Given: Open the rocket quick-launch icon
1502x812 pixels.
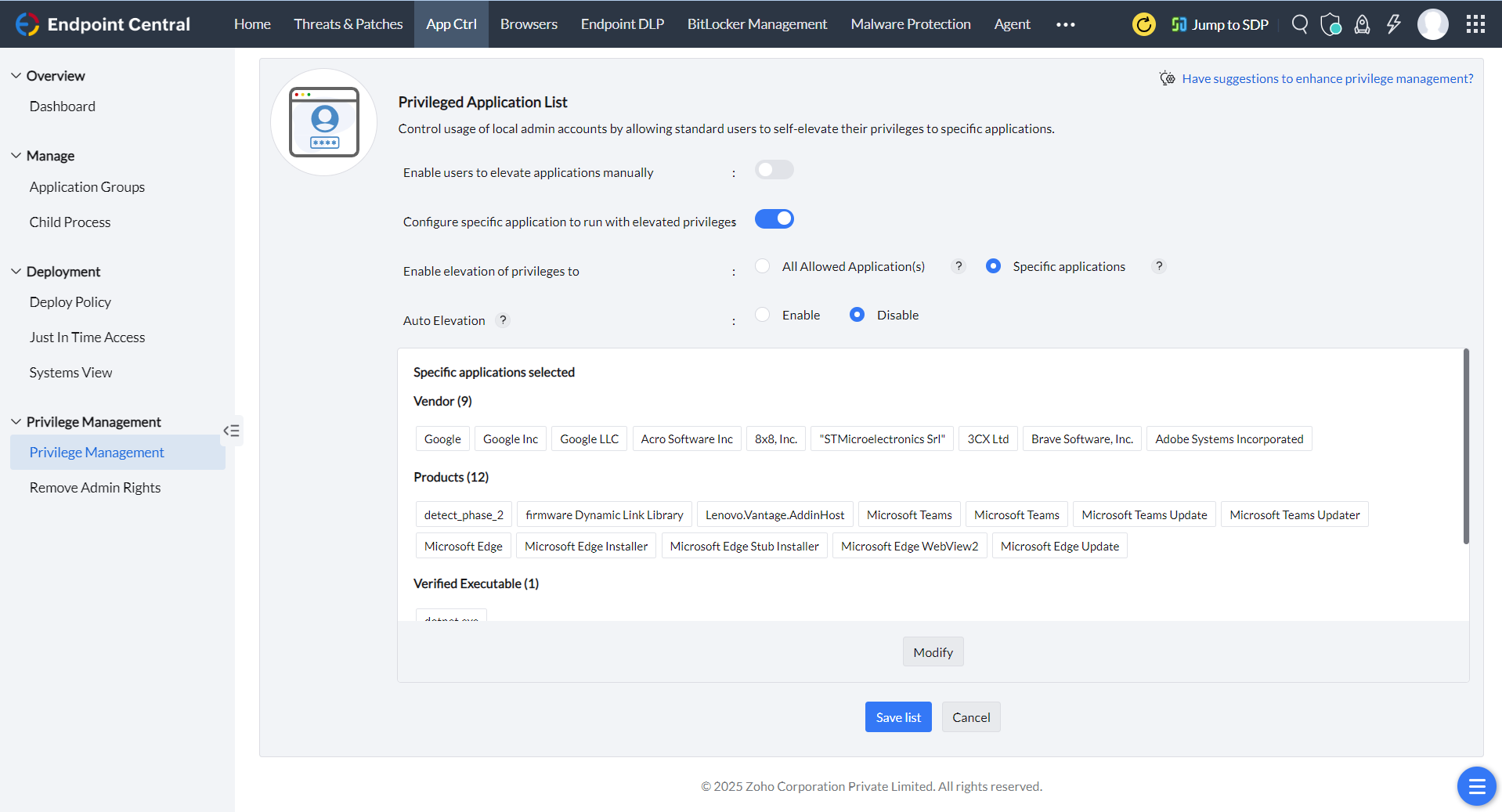Looking at the screenshot, I should click(1363, 24).
